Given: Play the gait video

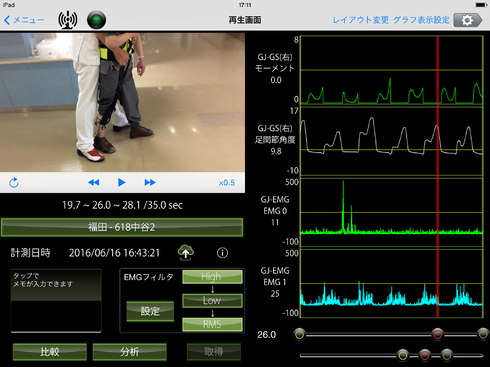Looking at the screenshot, I should [x=122, y=182].
